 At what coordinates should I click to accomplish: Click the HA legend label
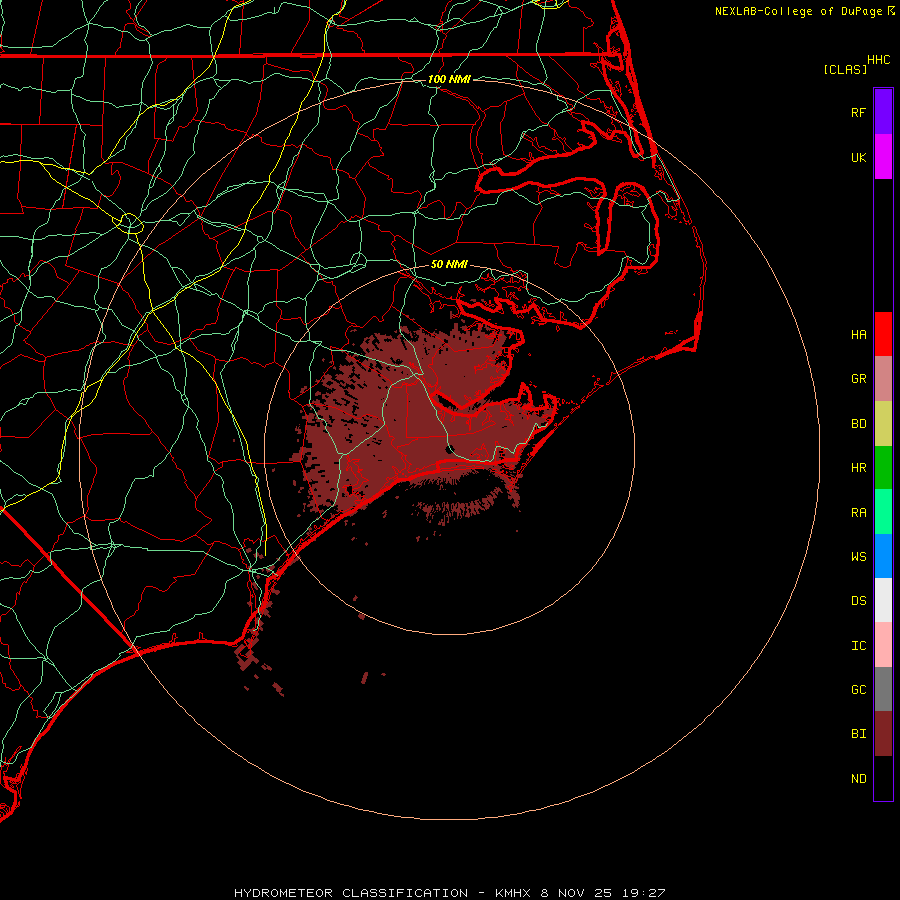tap(859, 335)
